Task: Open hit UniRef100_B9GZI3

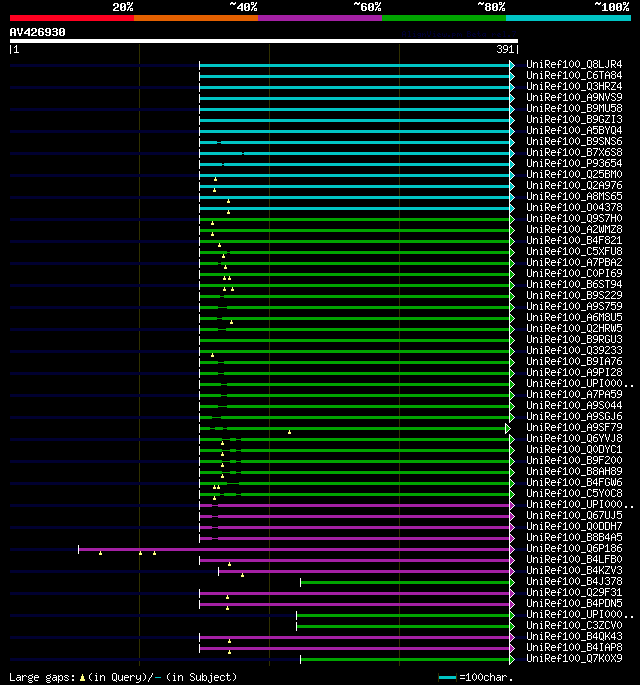Action: tap(574, 120)
